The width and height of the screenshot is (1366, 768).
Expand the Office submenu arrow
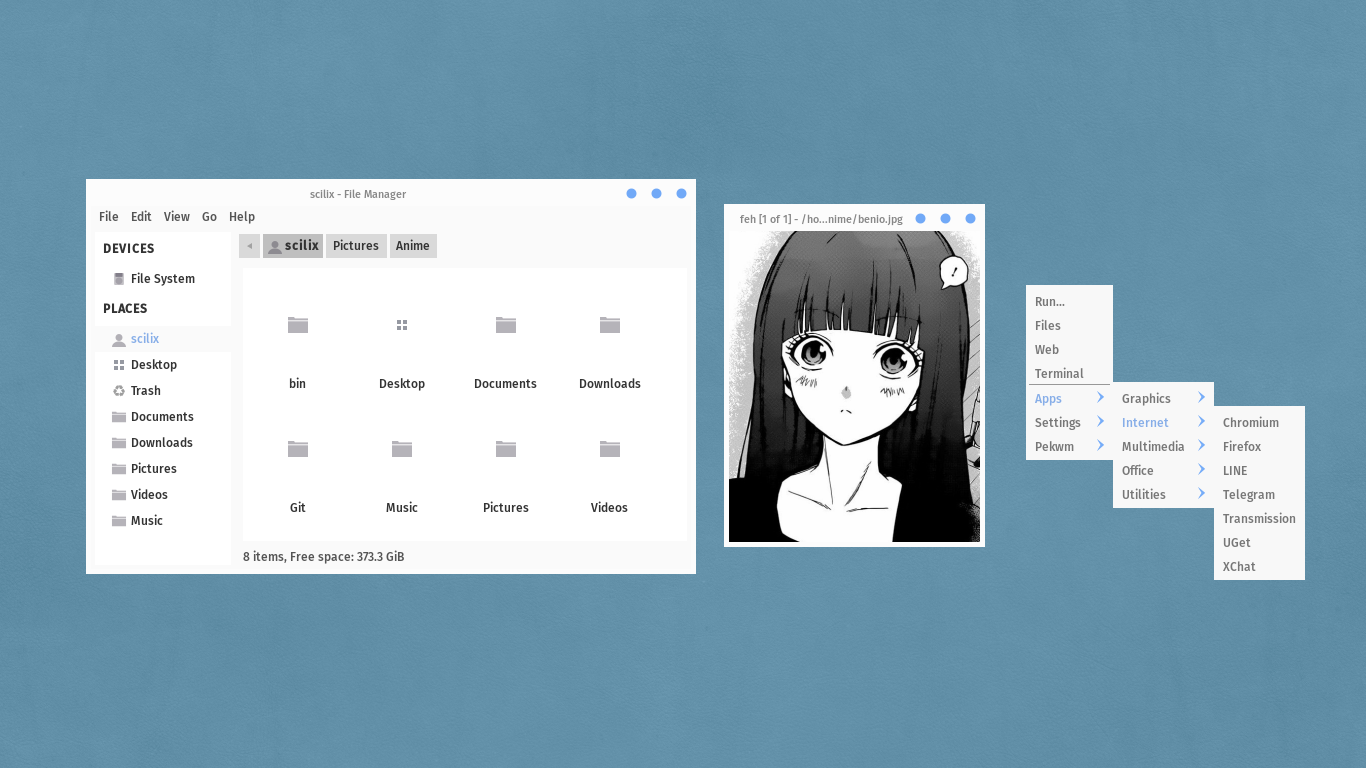coord(1201,470)
